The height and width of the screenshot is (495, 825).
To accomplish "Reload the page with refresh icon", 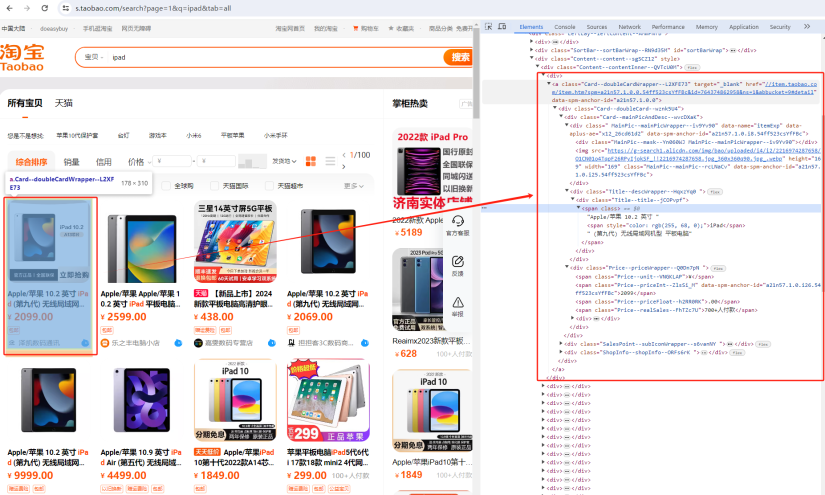I will 45,8.
